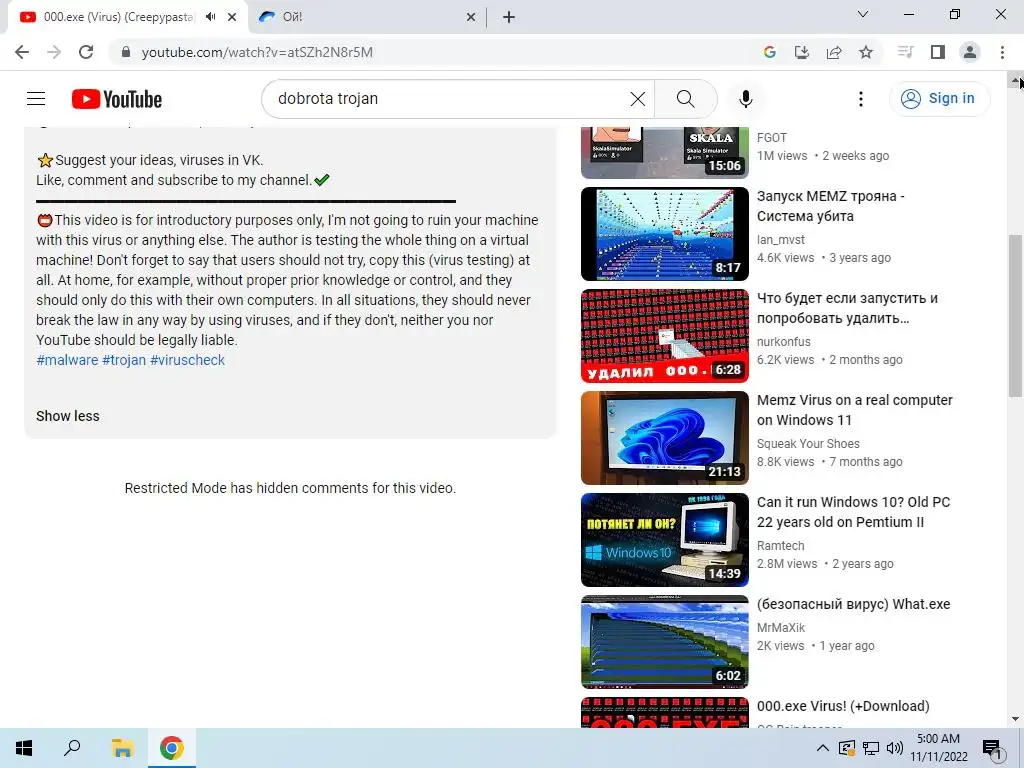Show hidden tray icons chevron

pyautogui.click(x=823, y=748)
